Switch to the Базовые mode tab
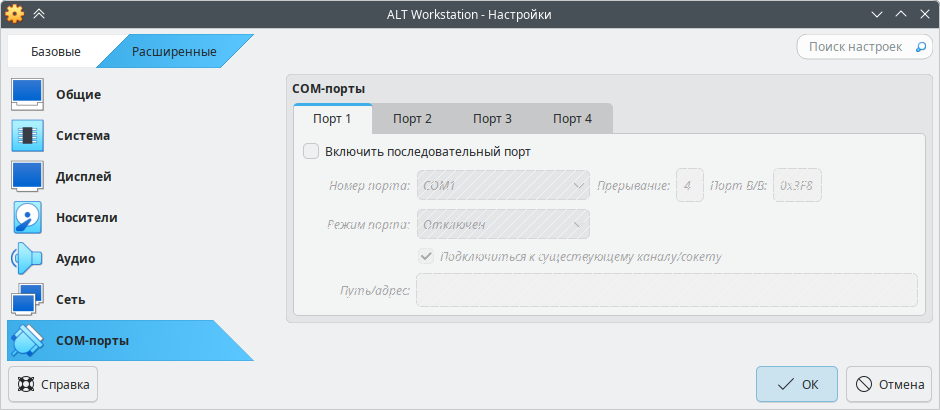The height and width of the screenshot is (410, 940). tap(56, 52)
